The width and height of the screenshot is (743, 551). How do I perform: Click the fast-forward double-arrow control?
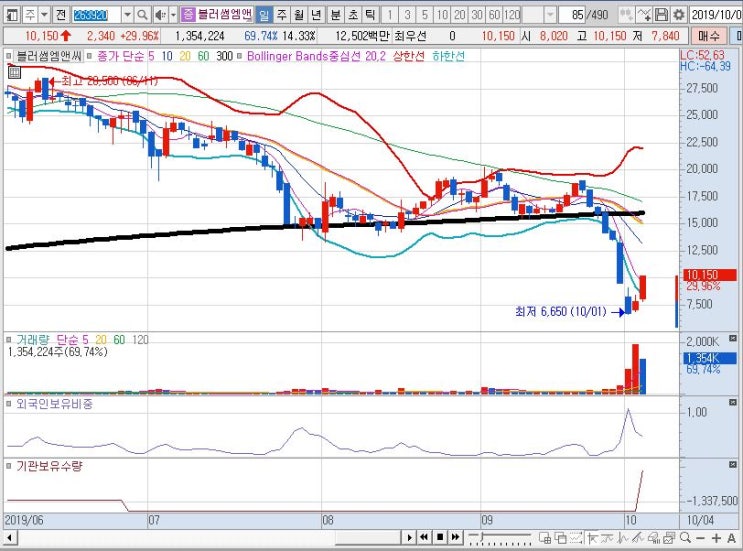(455, 537)
